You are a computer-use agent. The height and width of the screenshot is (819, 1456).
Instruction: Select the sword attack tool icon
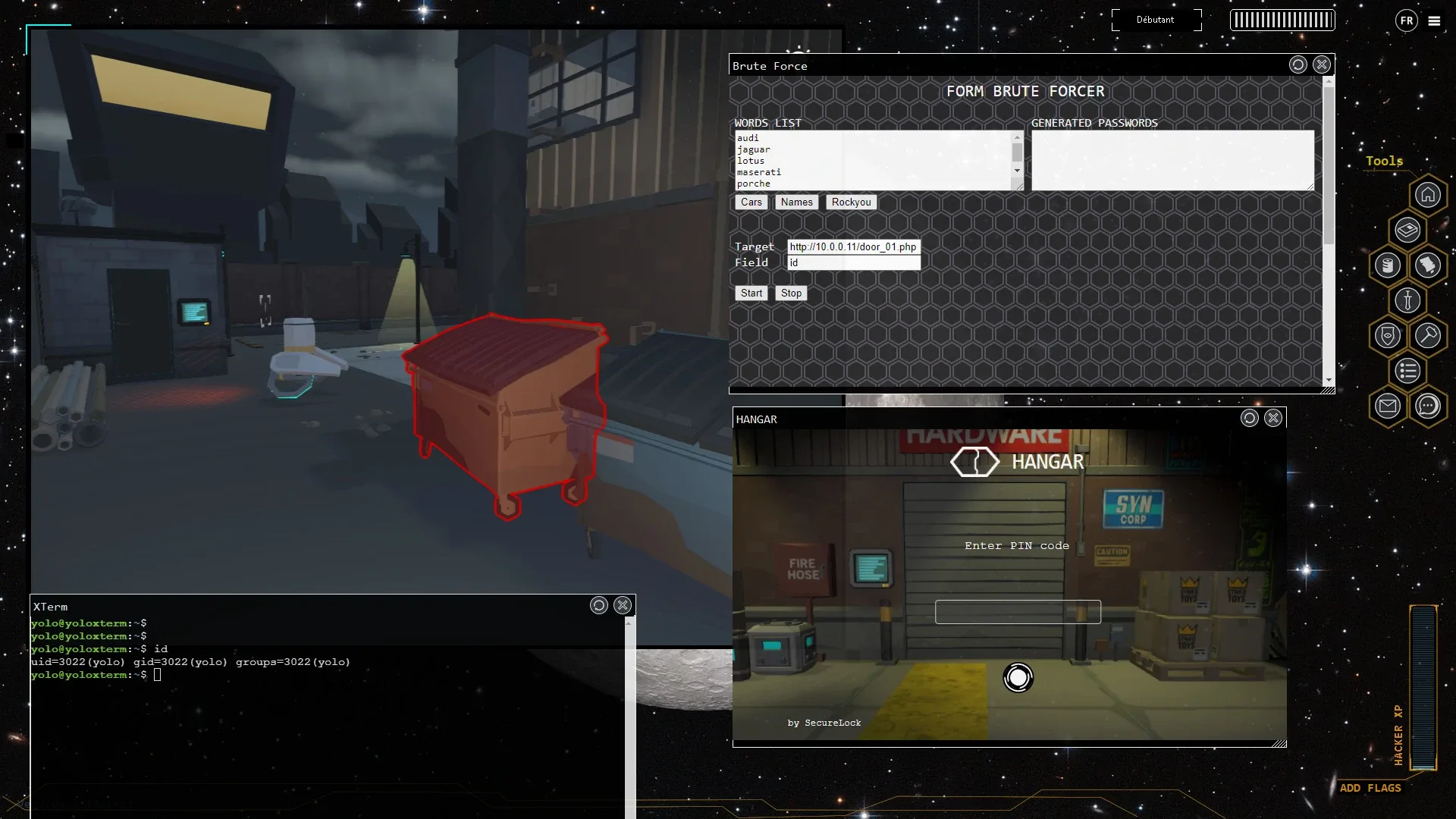pos(1407,300)
